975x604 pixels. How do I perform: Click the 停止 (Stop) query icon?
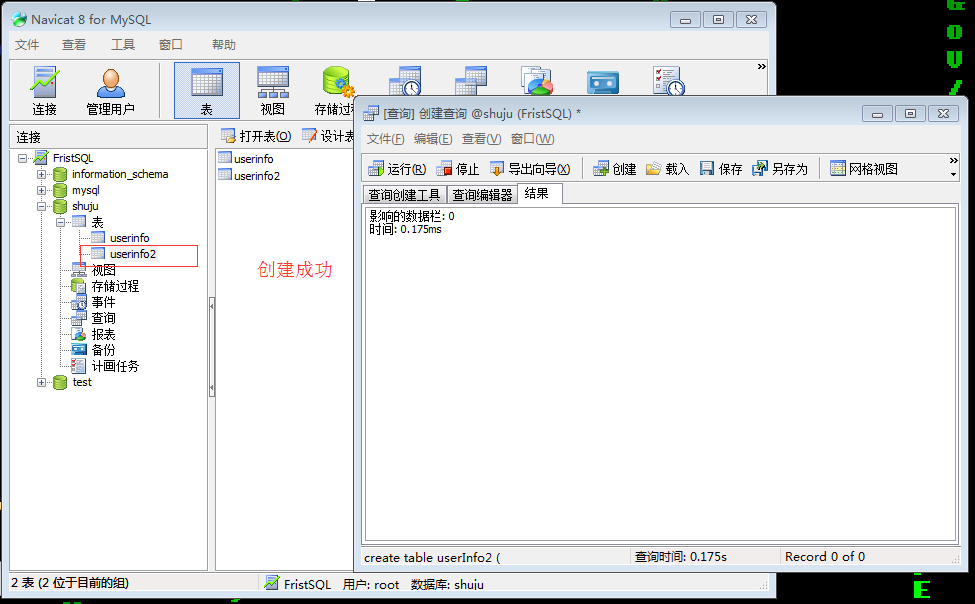[x=457, y=168]
